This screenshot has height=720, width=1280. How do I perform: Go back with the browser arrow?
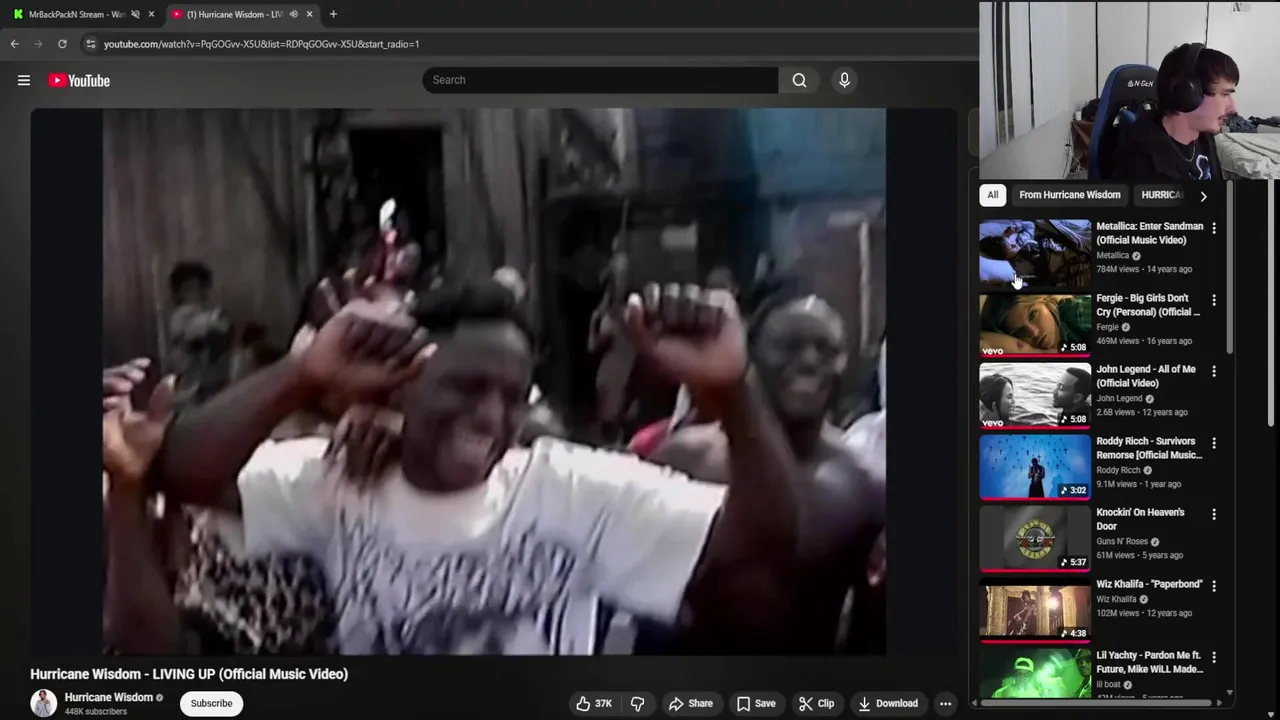14,44
